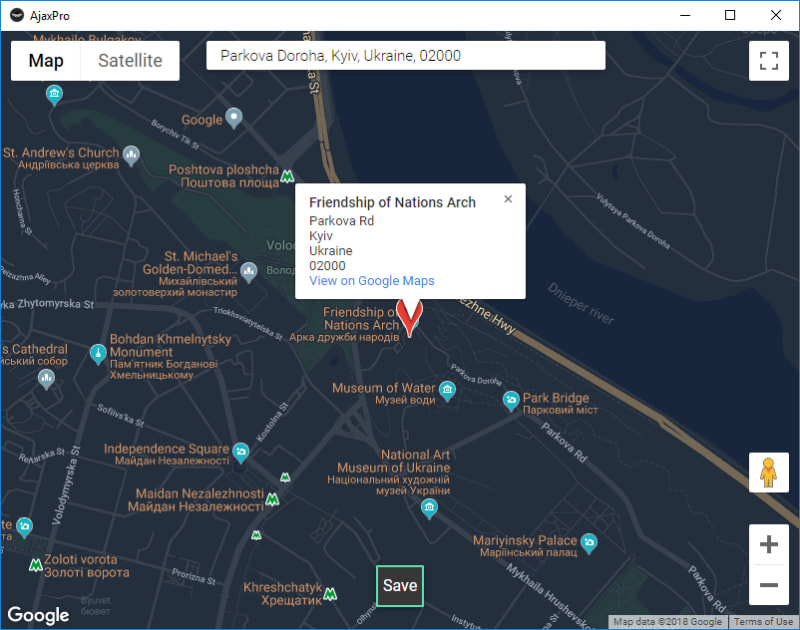The width and height of the screenshot is (800, 630).
Task: Click AjaxPro app icon in title bar
Action: [17, 15]
